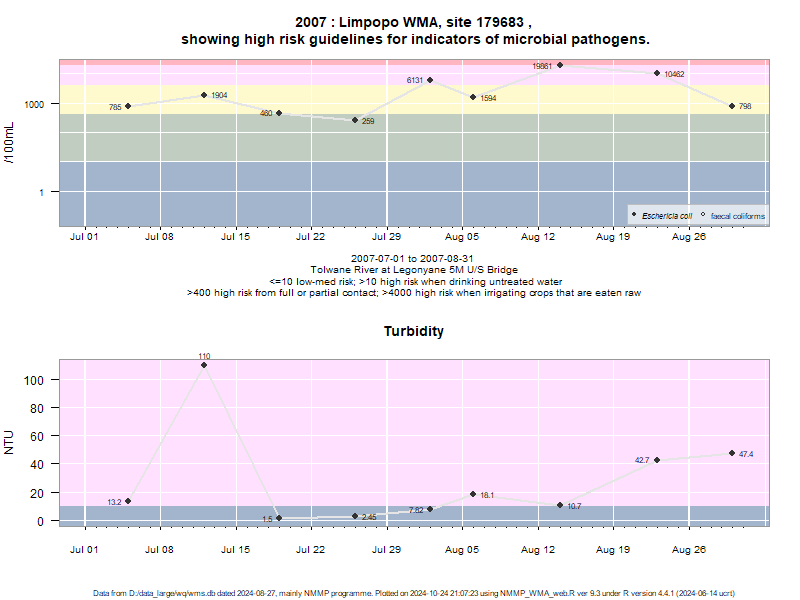Click the date range '2007-07-01 to 2007-08-31'
The height and width of the screenshot is (600, 800).
point(412,259)
